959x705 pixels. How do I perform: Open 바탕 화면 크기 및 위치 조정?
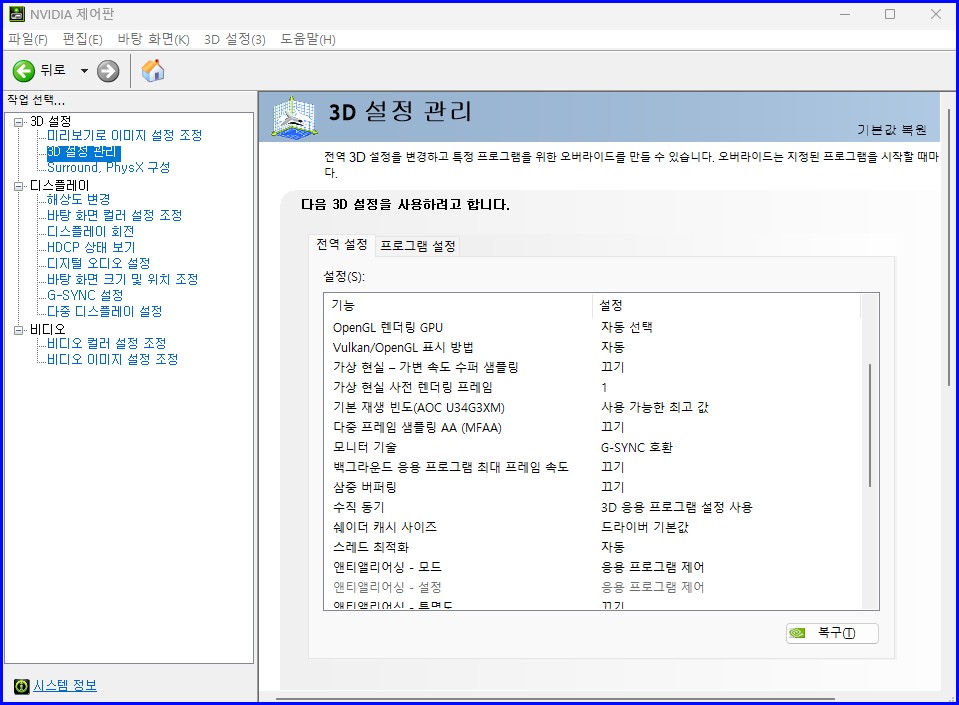[x=122, y=279]
